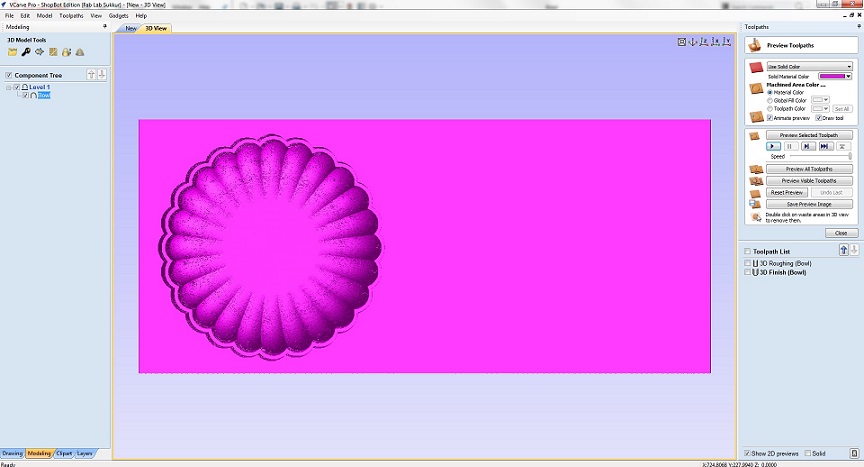
Task: Open the Gadgets menu
Action: coord(118,15)
